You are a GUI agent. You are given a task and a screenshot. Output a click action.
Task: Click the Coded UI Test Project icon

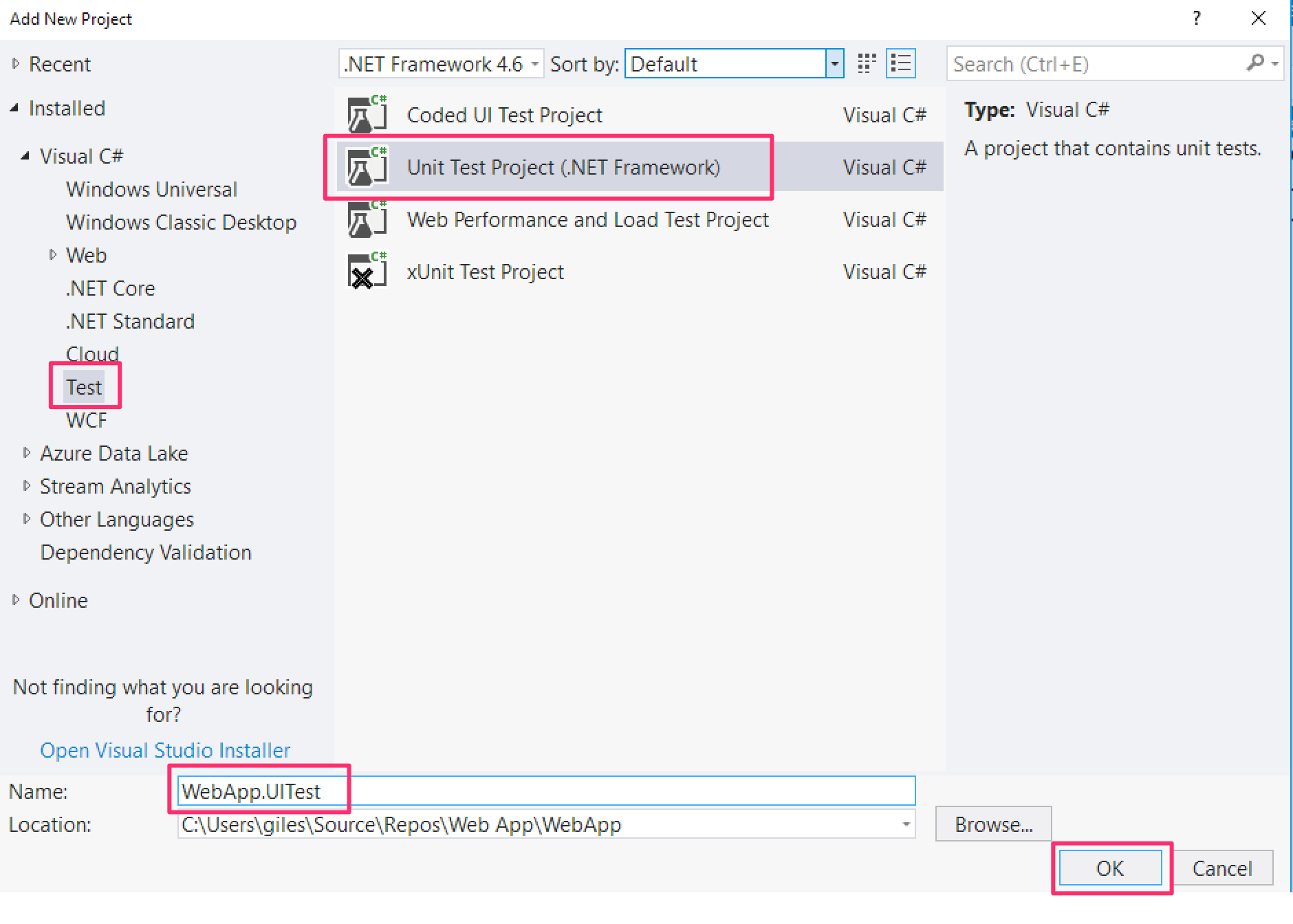point(367,114)
